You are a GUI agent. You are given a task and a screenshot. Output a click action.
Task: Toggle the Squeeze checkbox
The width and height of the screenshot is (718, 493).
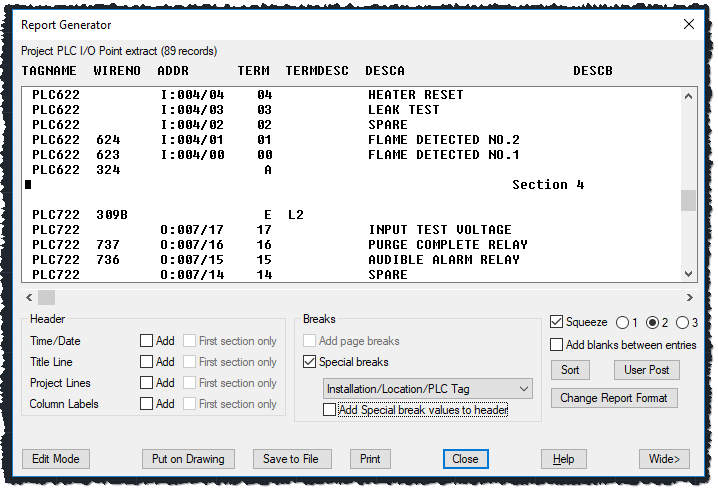pyautogui.click(x=556, y=322)
